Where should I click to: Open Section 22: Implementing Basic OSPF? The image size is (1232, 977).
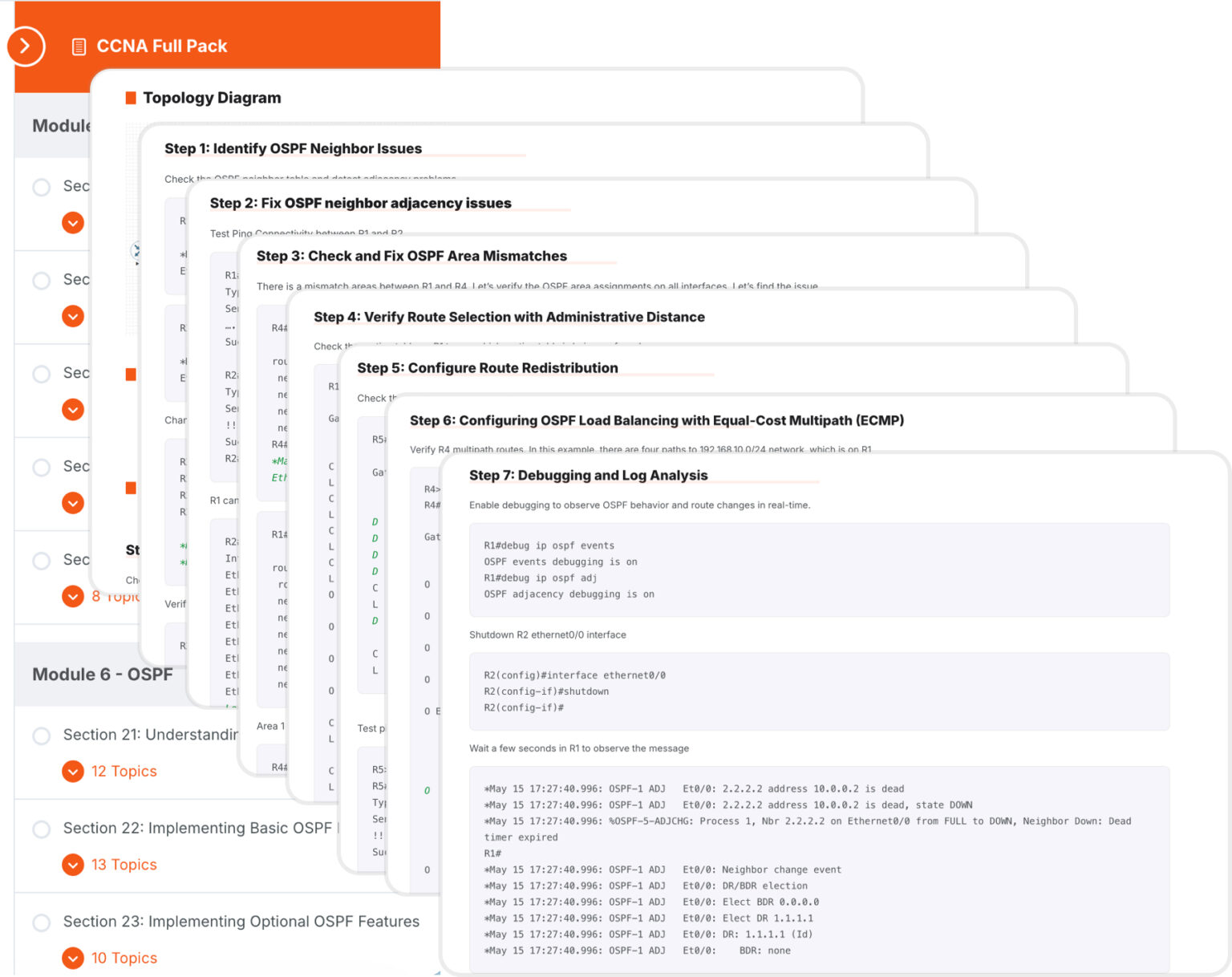[x=197, y=828]
